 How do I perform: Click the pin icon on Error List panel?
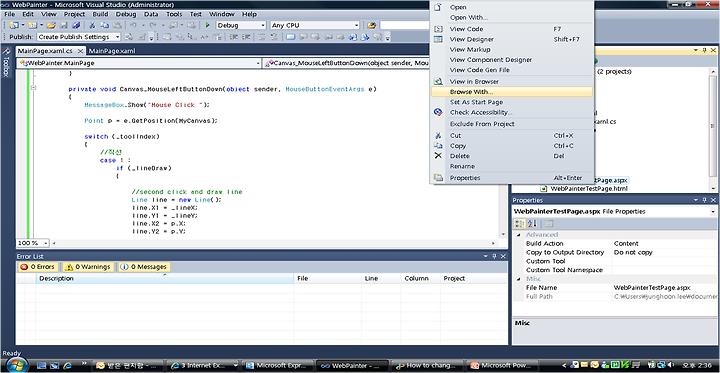[x=495, y=256]
